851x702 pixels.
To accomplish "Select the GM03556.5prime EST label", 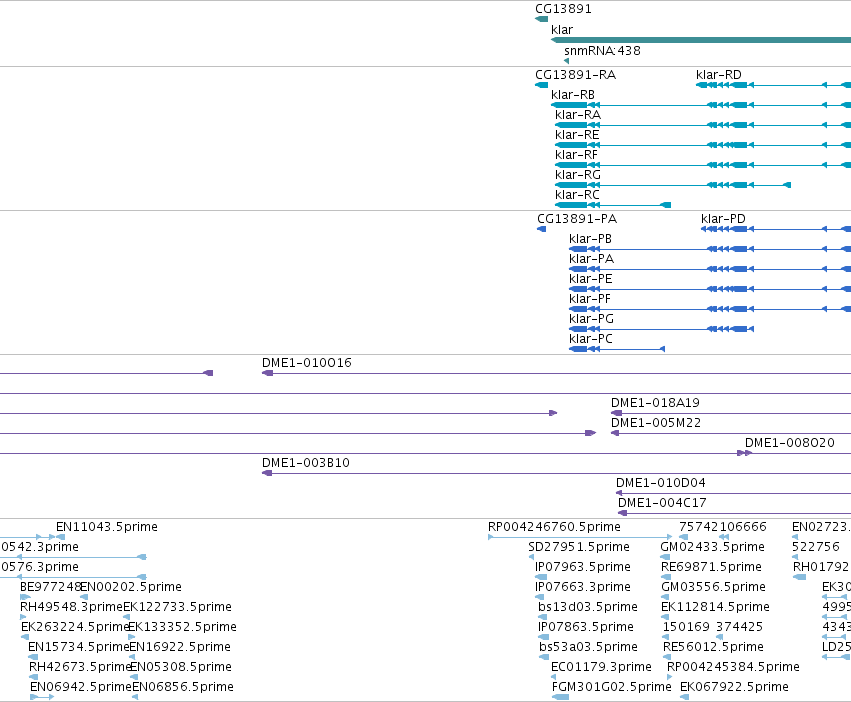I will [714, 587].
